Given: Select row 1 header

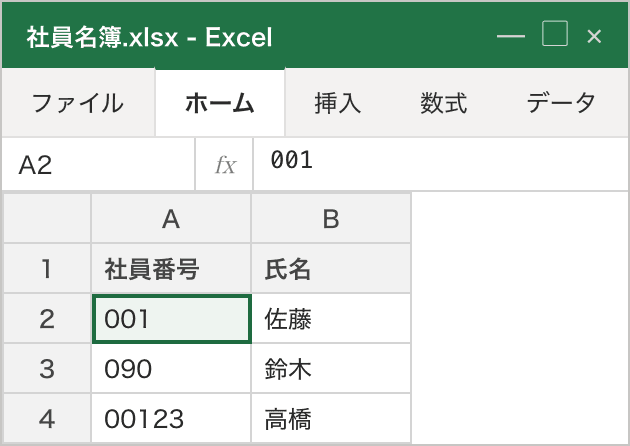Looking at the screenshot, I should pyautogui.click(x=47, y=268).
